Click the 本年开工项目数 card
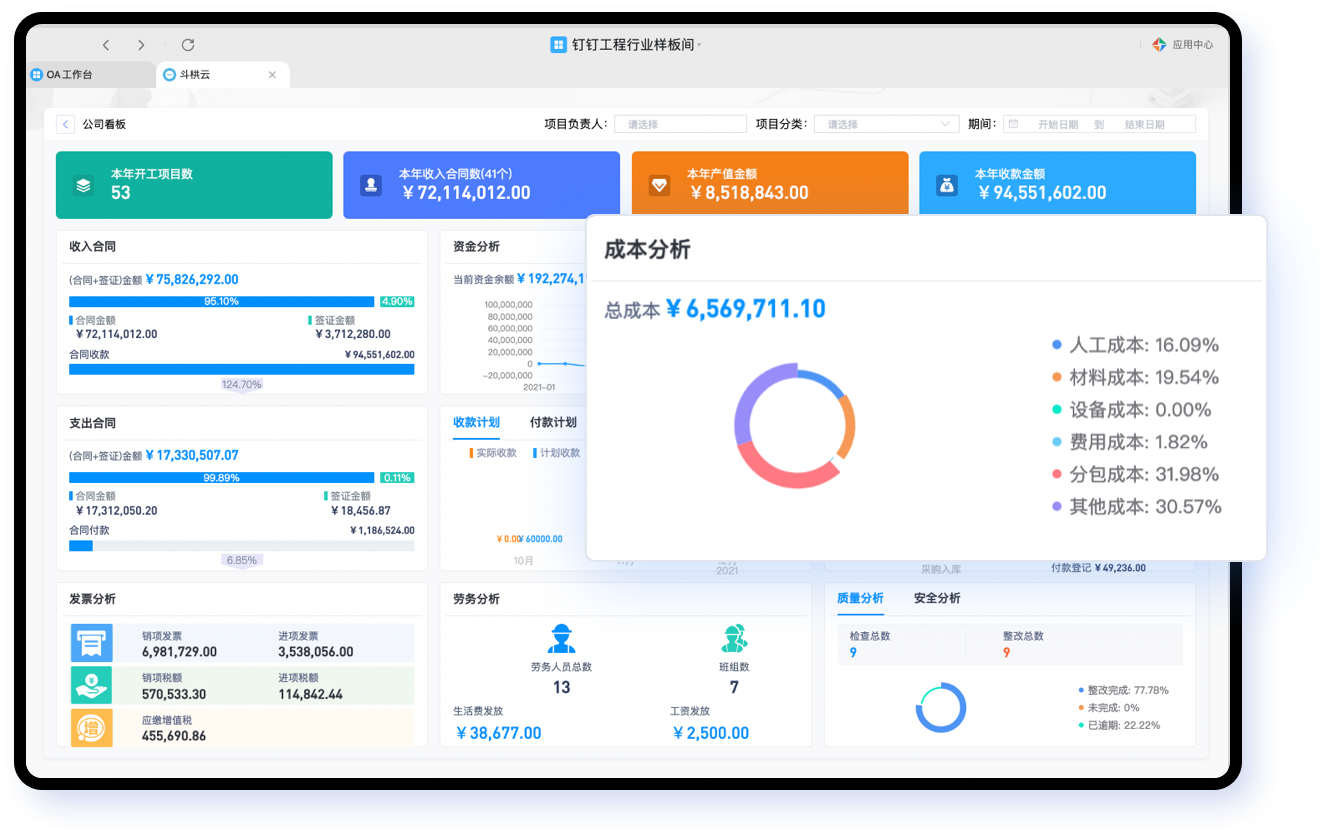Viewport: 1334px width, 834px height. 194,185
